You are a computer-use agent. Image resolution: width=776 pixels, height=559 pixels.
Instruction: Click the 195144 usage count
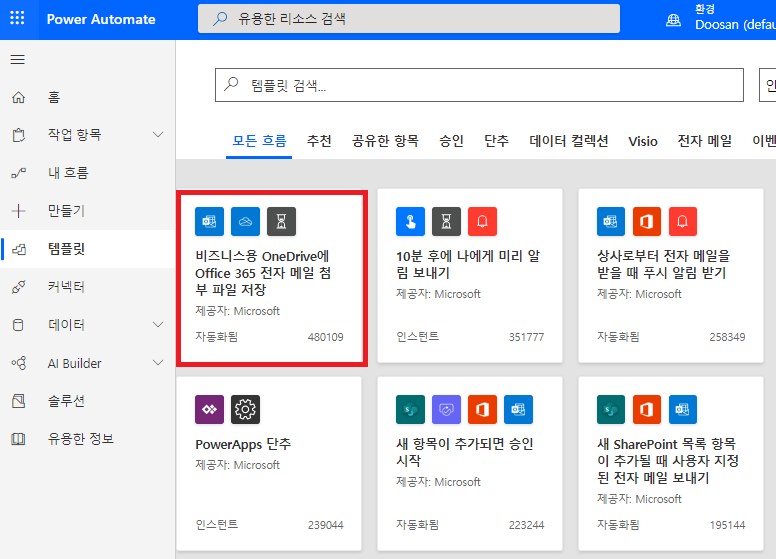point(727,525)
